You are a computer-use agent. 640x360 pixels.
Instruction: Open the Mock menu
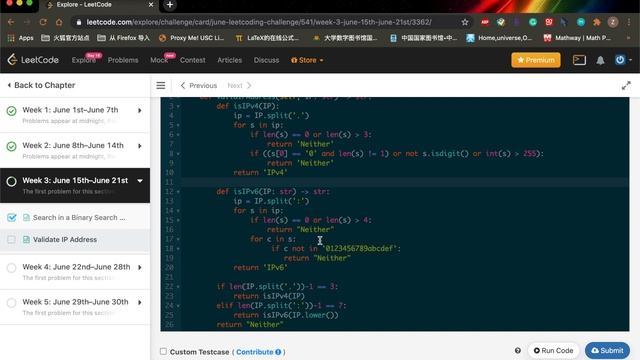pos(159,60)
